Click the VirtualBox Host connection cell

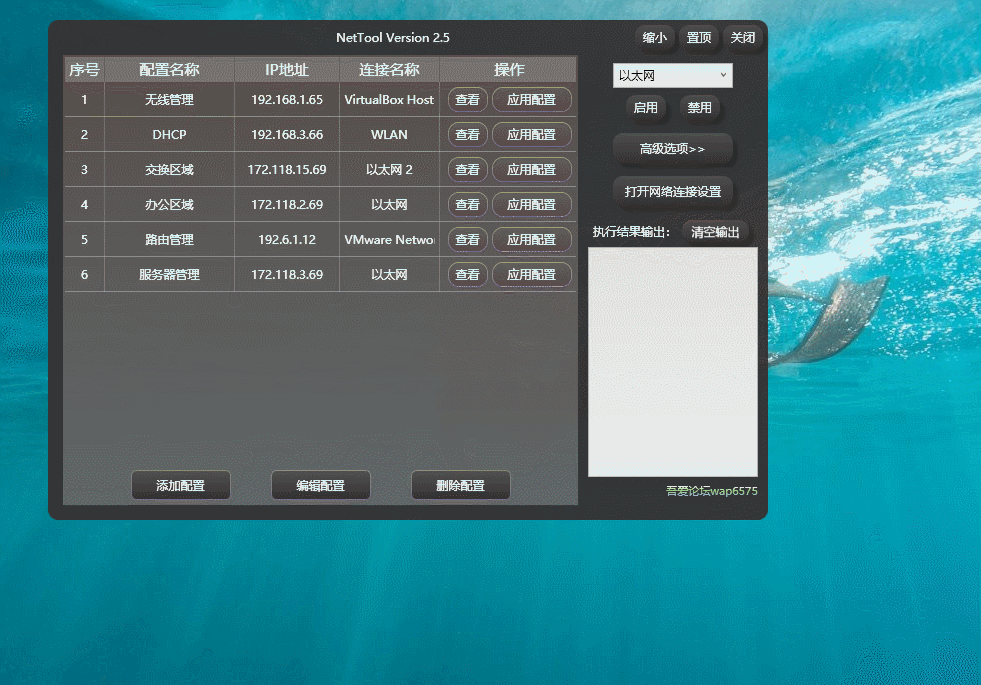389,99
